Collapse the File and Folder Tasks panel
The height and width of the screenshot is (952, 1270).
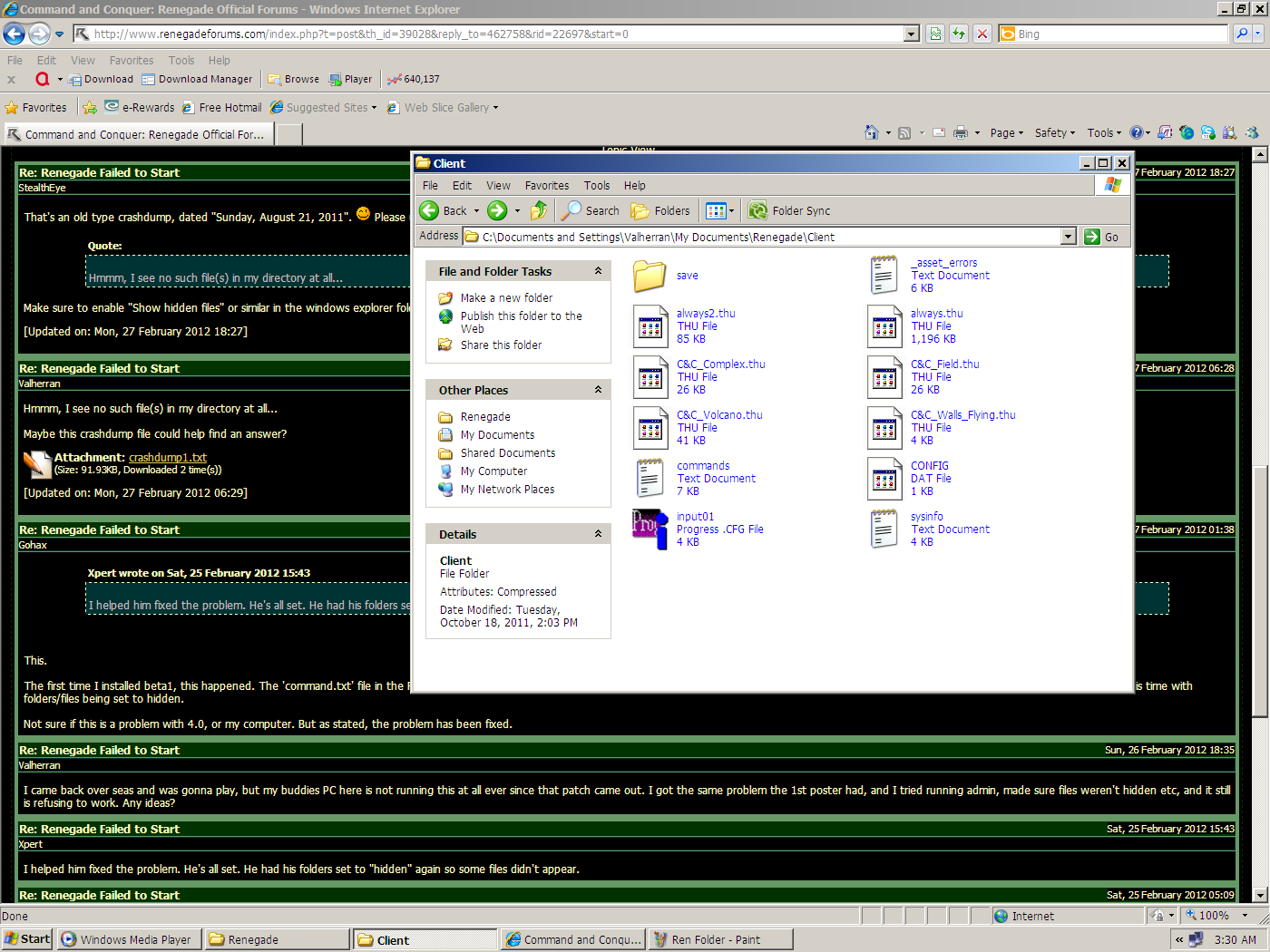coord(598,271)
